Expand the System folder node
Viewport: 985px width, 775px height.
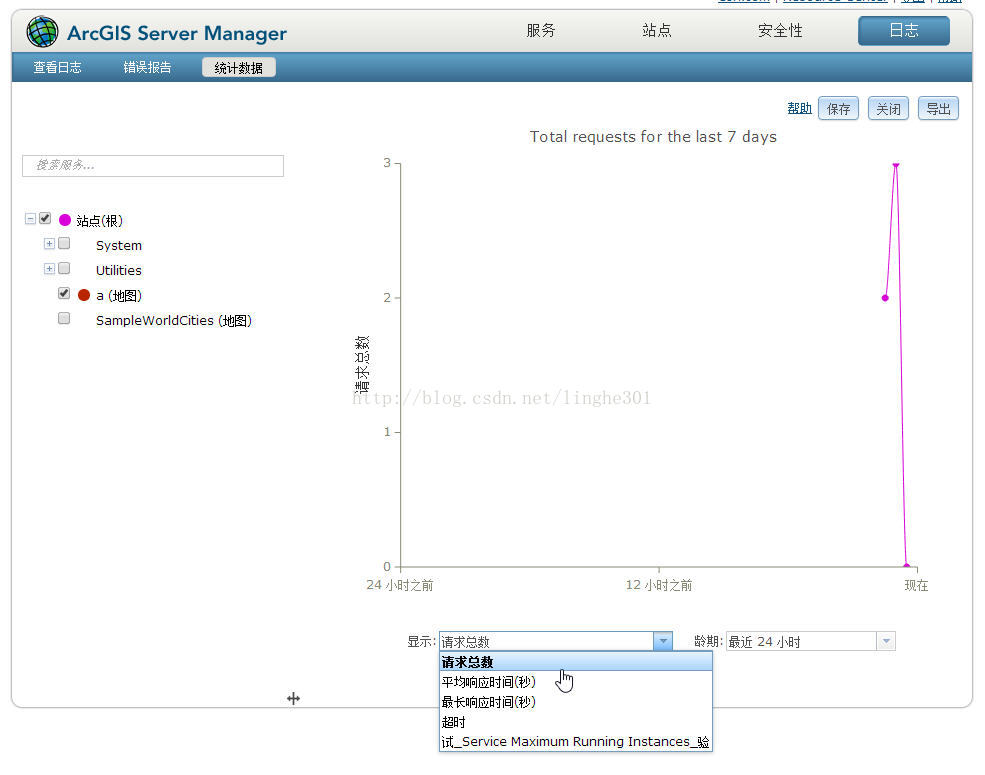(x=49, y=244)
